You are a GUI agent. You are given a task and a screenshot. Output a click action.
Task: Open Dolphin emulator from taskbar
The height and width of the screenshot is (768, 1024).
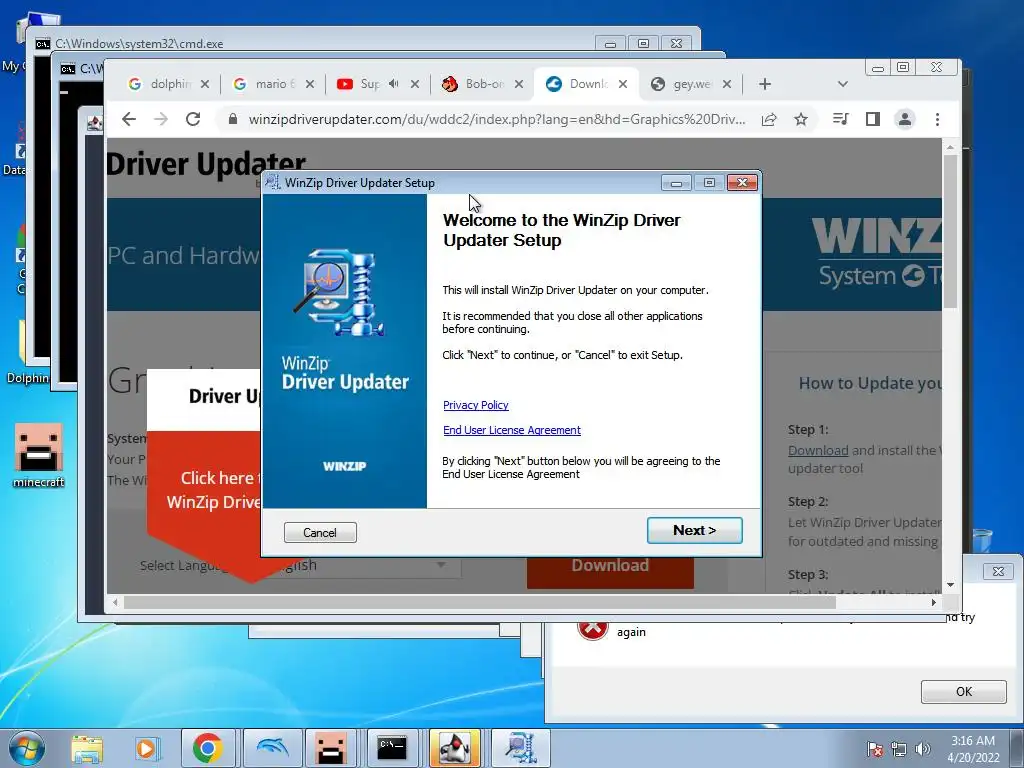click(272, 748)
